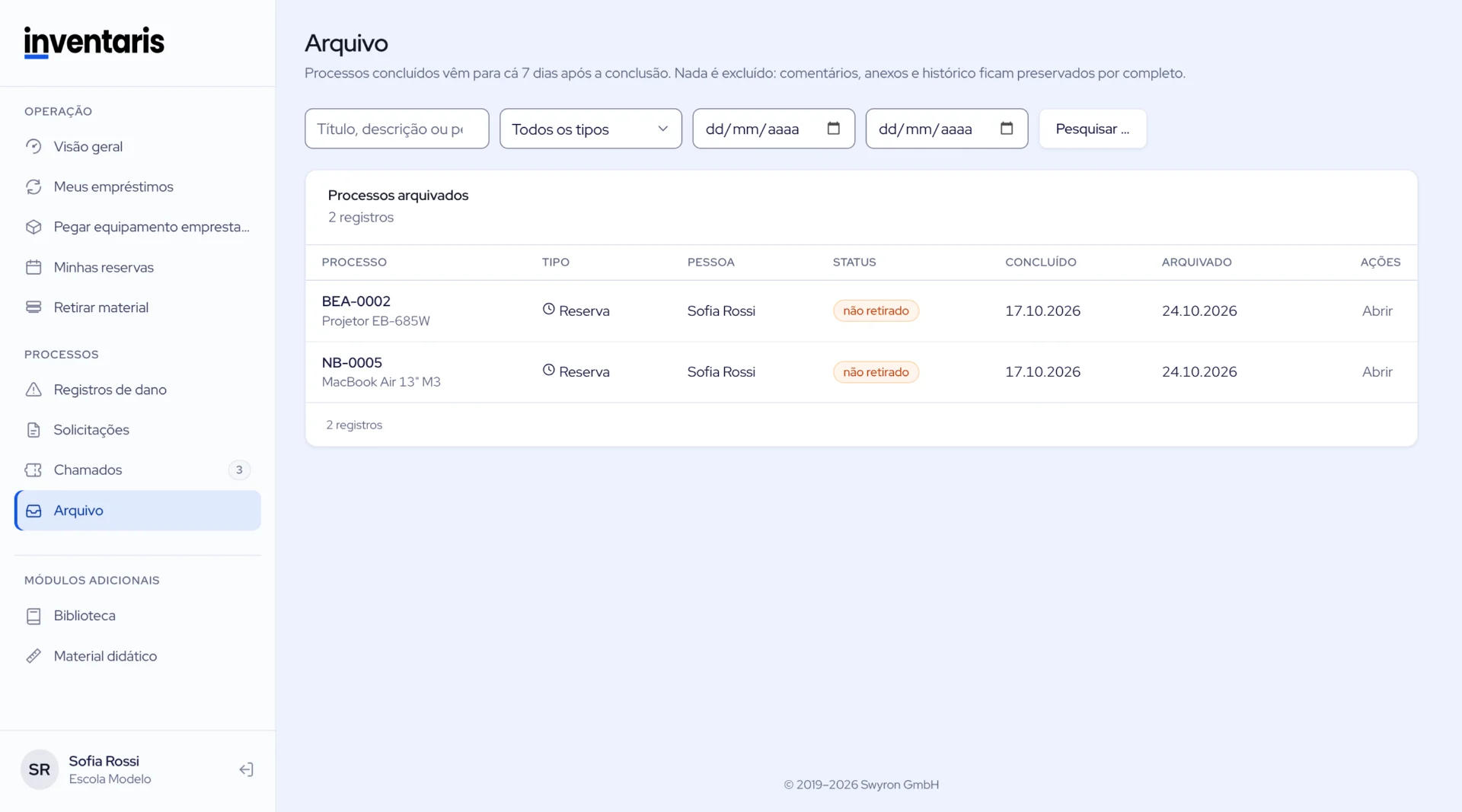Click the ARQUIVADO column header
The width and height of the screenshot is (1462, 812).
pyautogui.click(x=1196, y=262)
